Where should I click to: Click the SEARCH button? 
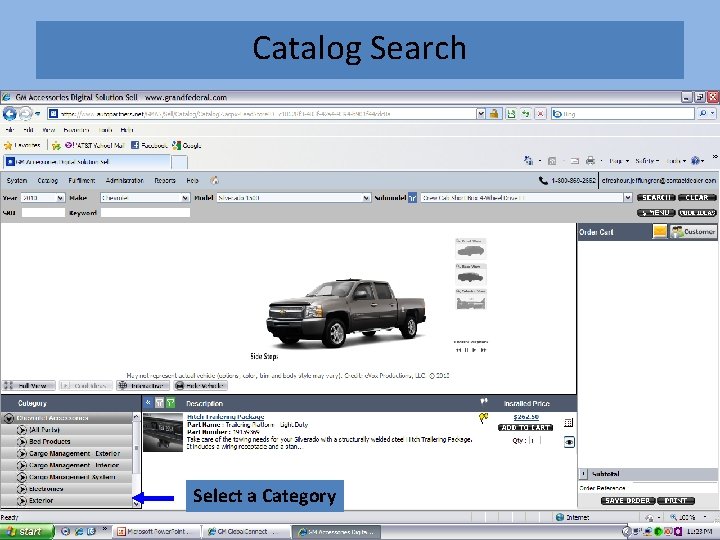point(656,197)
